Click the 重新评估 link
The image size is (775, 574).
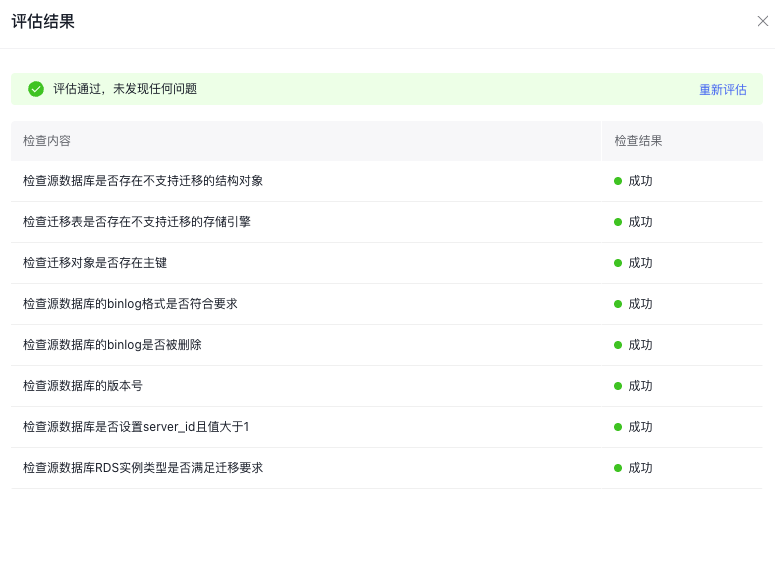click(723, 89)
